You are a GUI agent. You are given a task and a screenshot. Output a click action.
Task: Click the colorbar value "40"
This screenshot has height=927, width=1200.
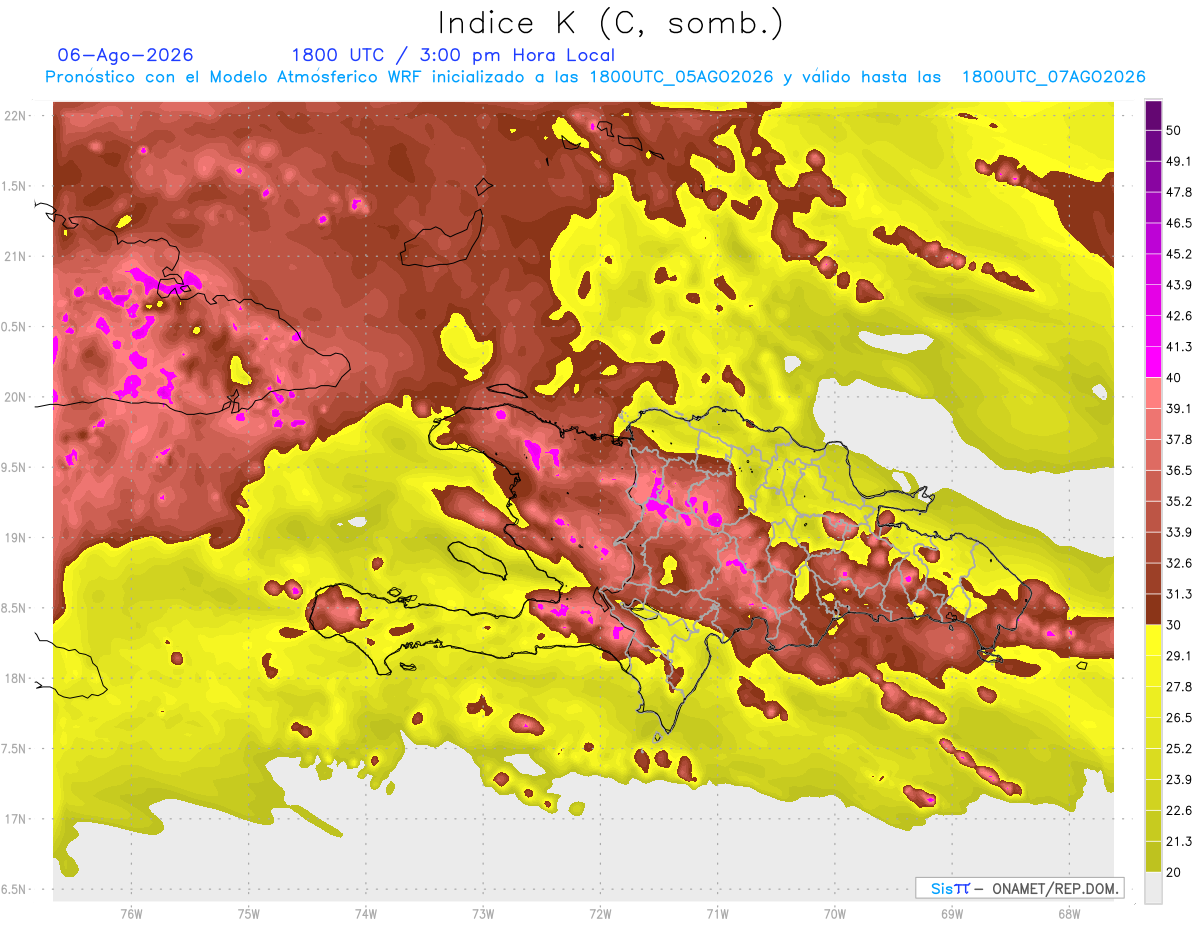point(1175,377)
